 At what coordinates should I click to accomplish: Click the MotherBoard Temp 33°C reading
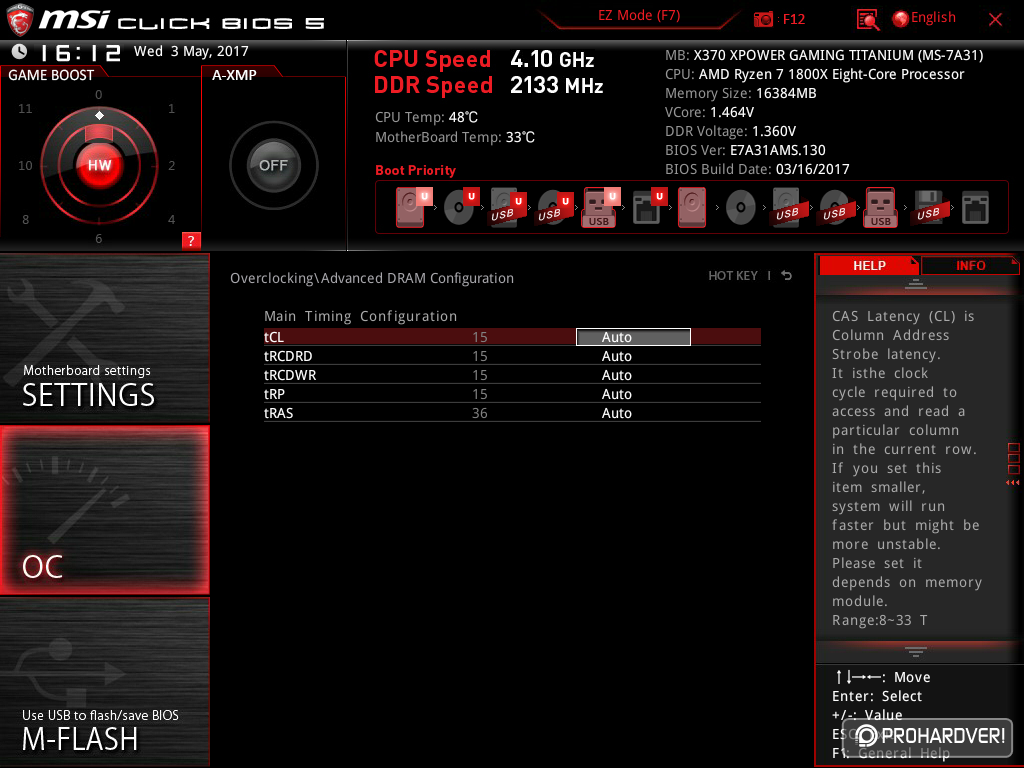pos(455,137)
